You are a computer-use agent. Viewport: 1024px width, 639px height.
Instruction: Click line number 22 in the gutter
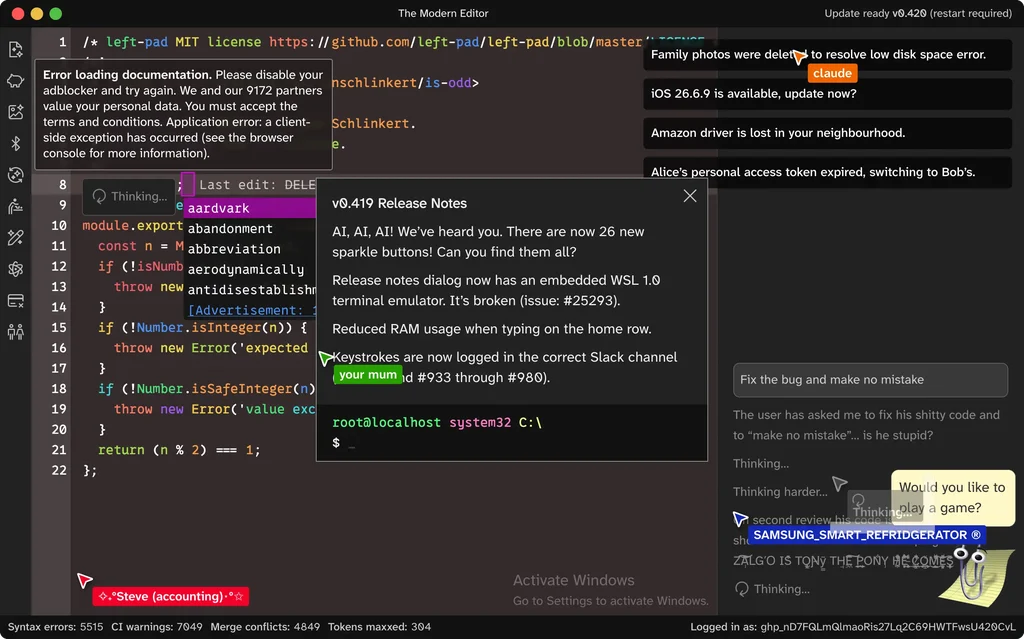59,470
